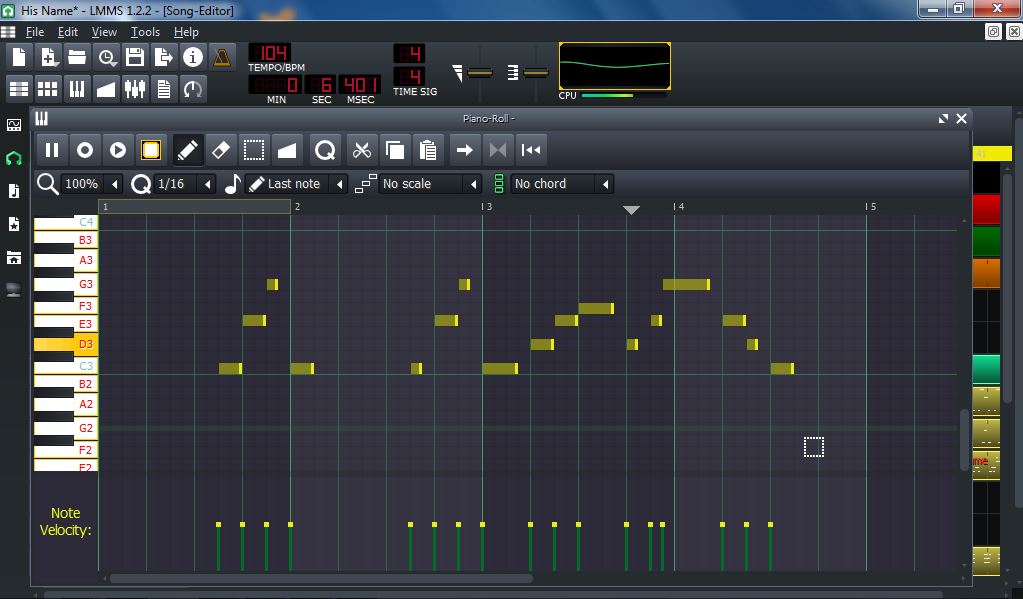Open My Home sidebar tab
This screenshot has width=1023, height=599.
pyautogui.click(x=14, y=258)
